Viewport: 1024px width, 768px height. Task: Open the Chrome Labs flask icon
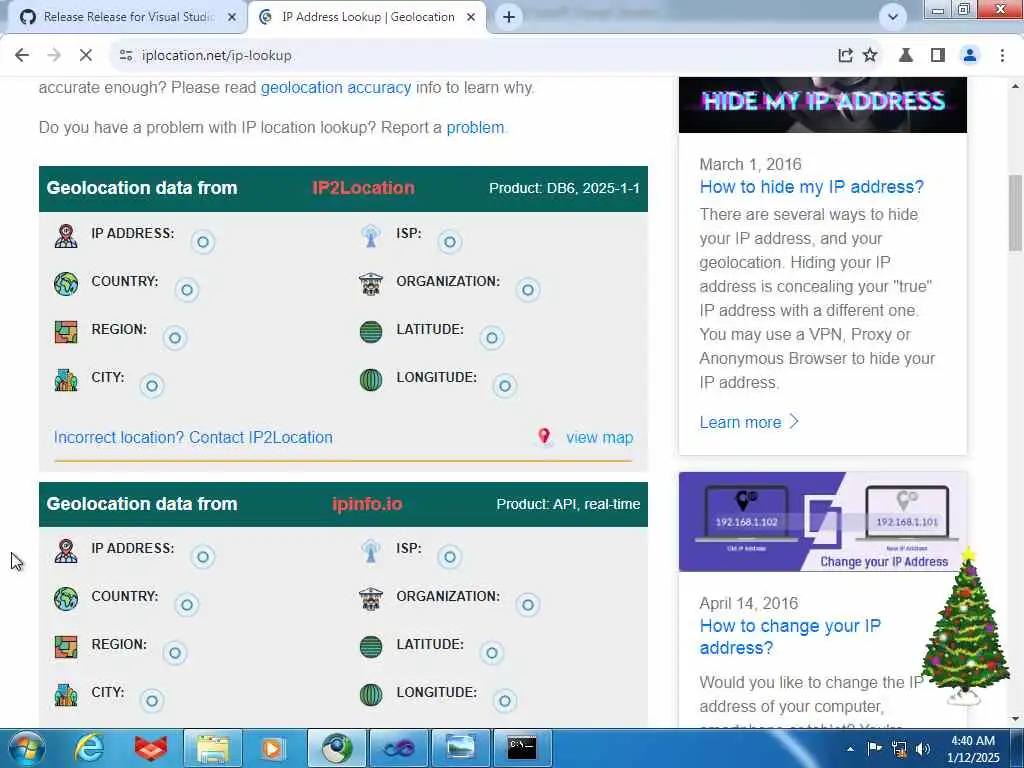pos(906,56)
